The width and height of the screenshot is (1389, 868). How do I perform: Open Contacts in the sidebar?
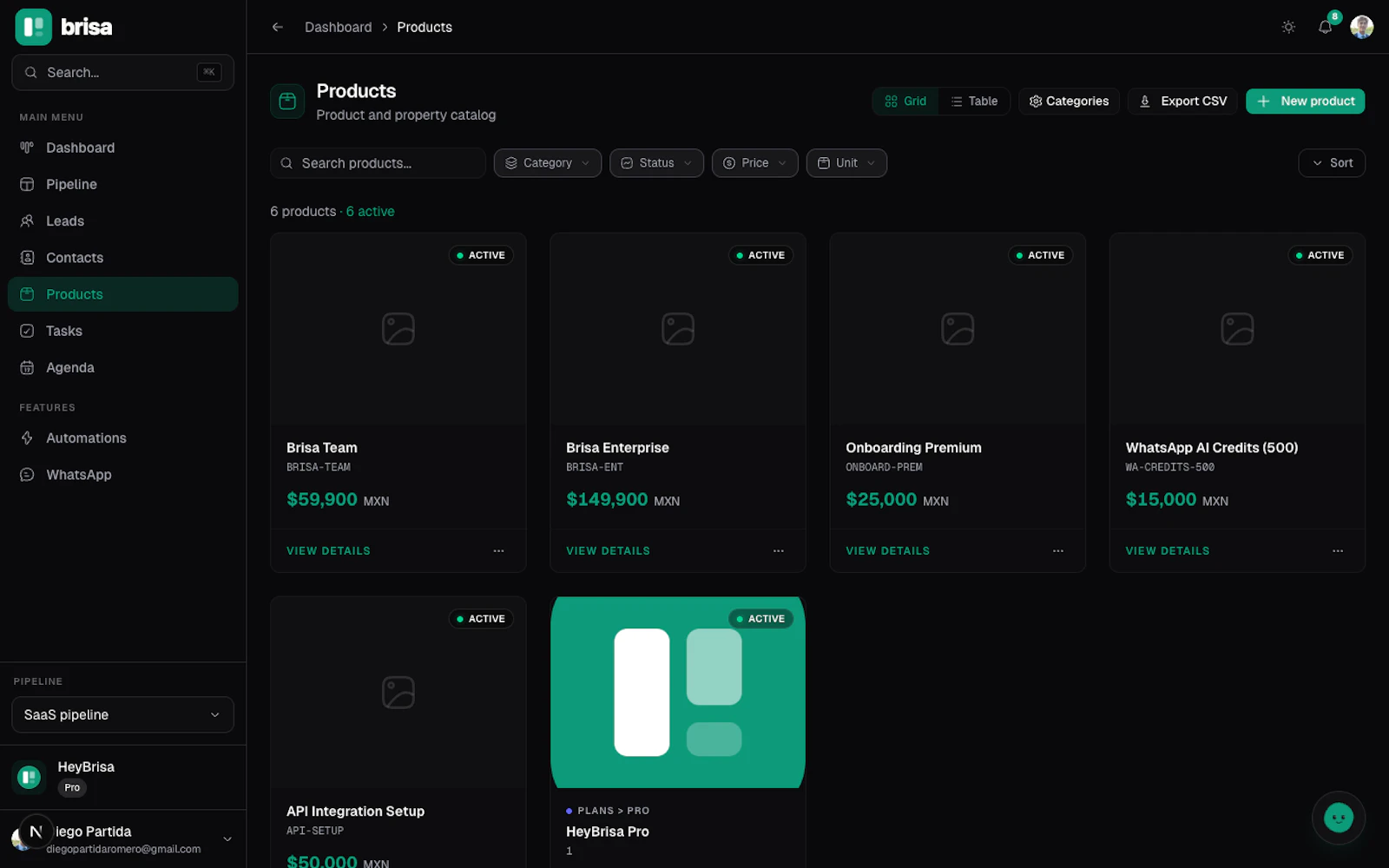pyautogui.click(x=122, y=258)
